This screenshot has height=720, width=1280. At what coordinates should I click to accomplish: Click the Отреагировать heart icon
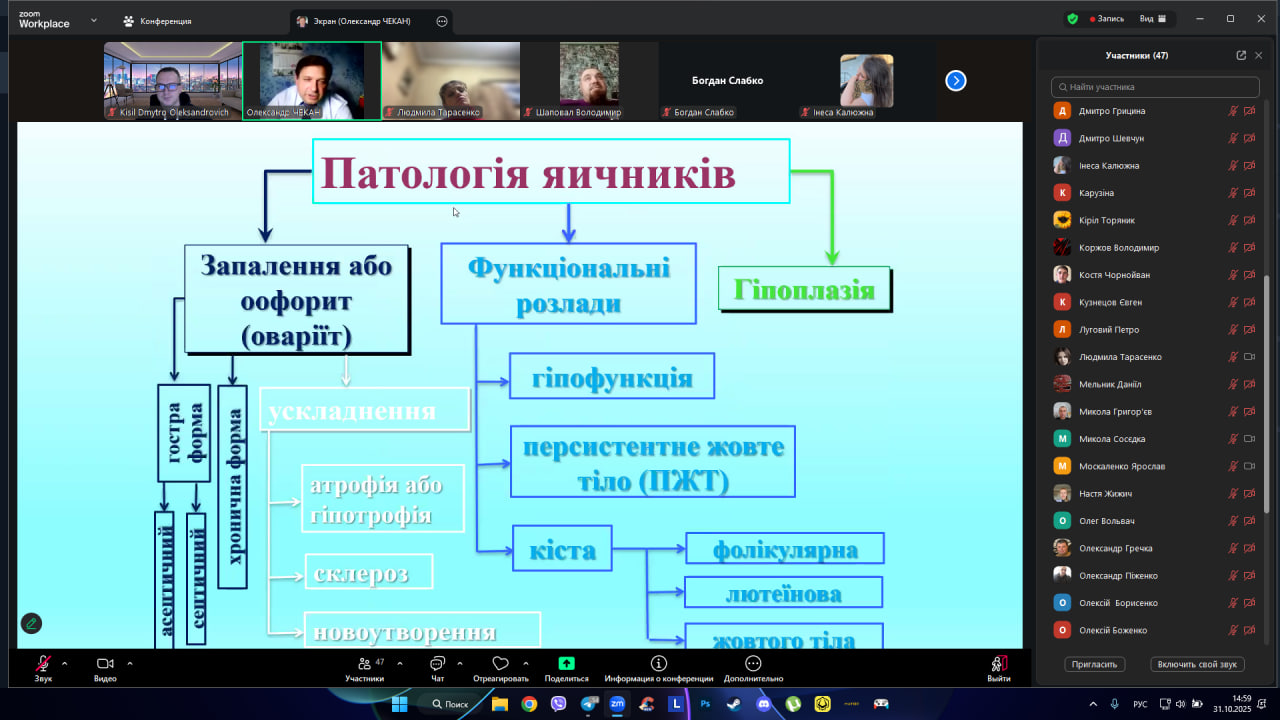500,664
